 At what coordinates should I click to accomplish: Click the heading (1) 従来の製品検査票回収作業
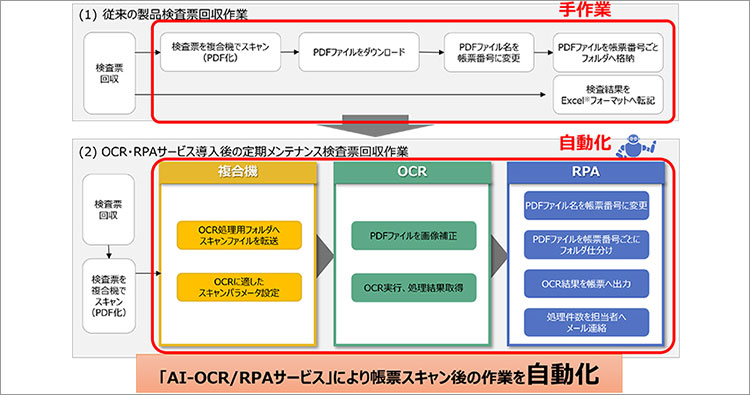tap(163, 14)
